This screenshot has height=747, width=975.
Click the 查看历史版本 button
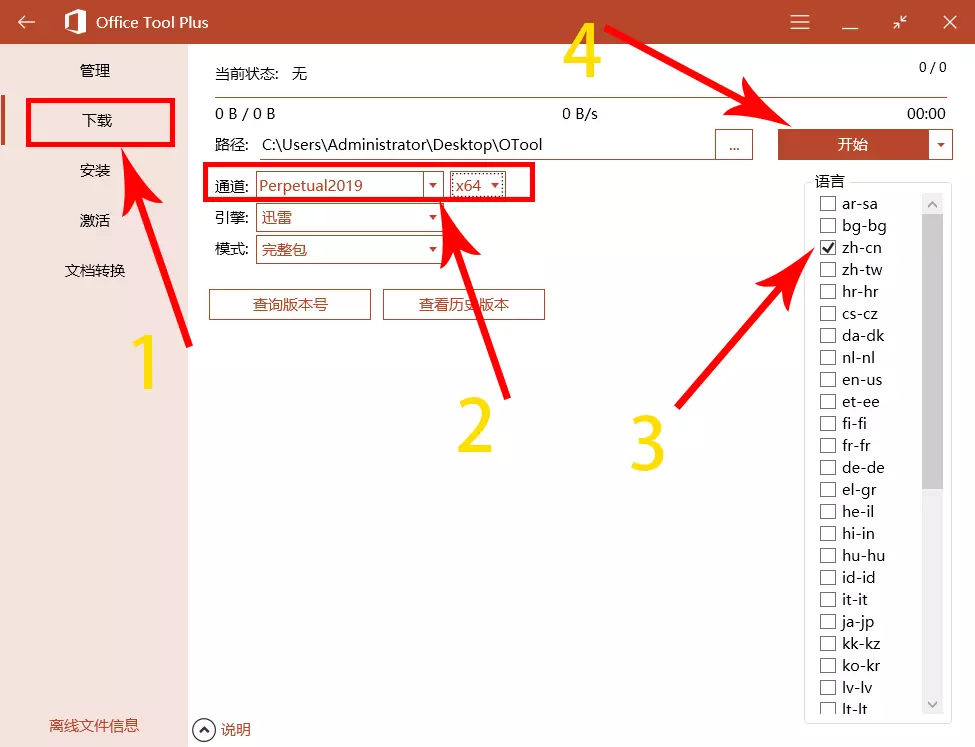[464, 304]
